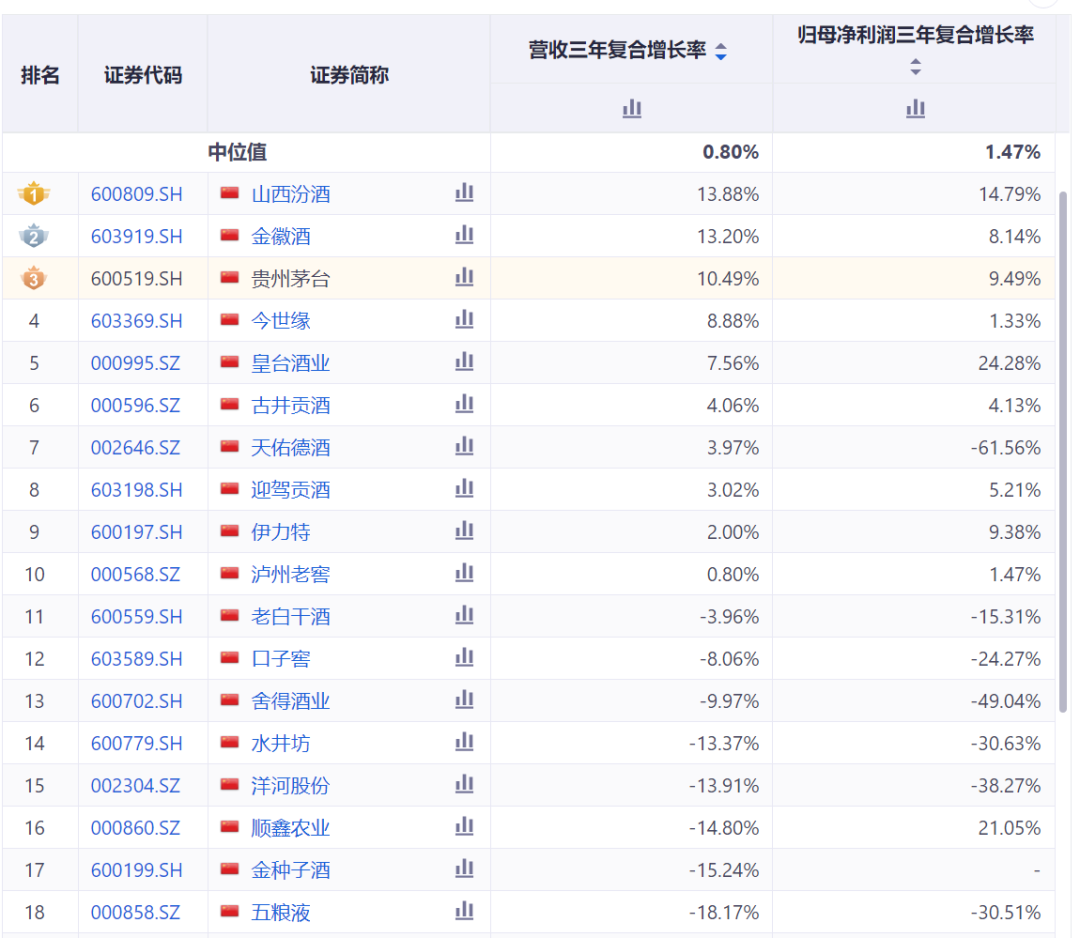Click the gold rank 1 medal icon
1080x938 pixels.
[x=34, y=194]
